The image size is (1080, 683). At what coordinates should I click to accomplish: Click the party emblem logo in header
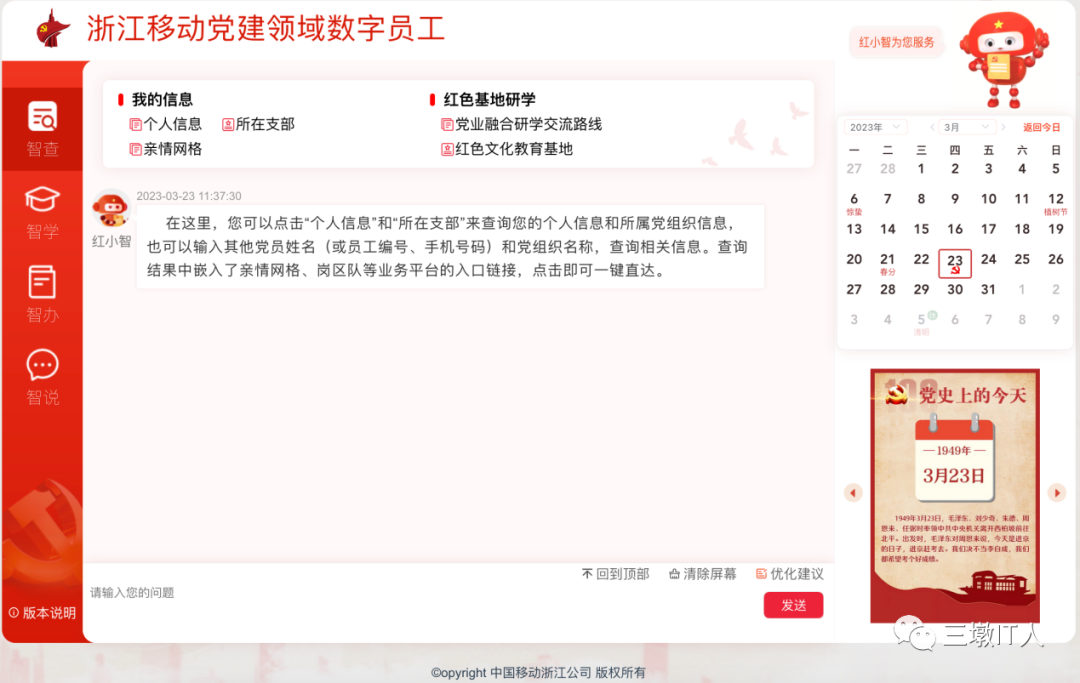click(52, 29)
